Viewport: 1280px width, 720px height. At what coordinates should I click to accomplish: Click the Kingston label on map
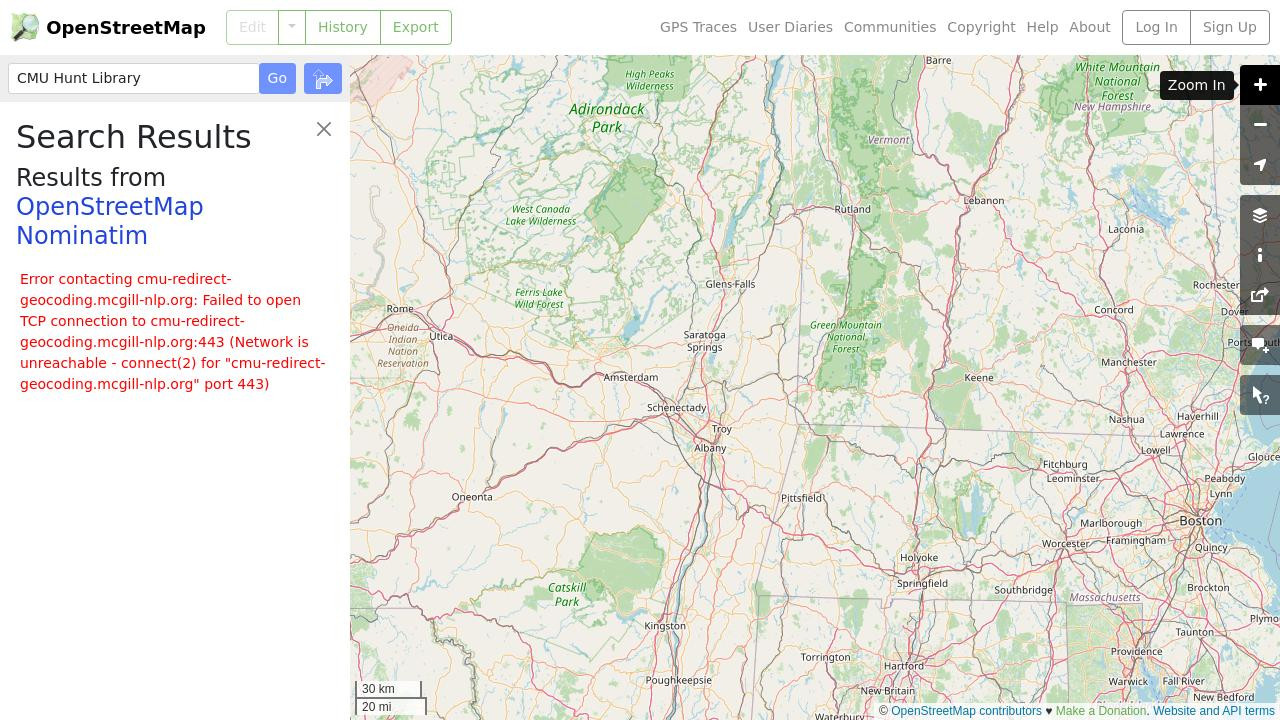(665, 626)
